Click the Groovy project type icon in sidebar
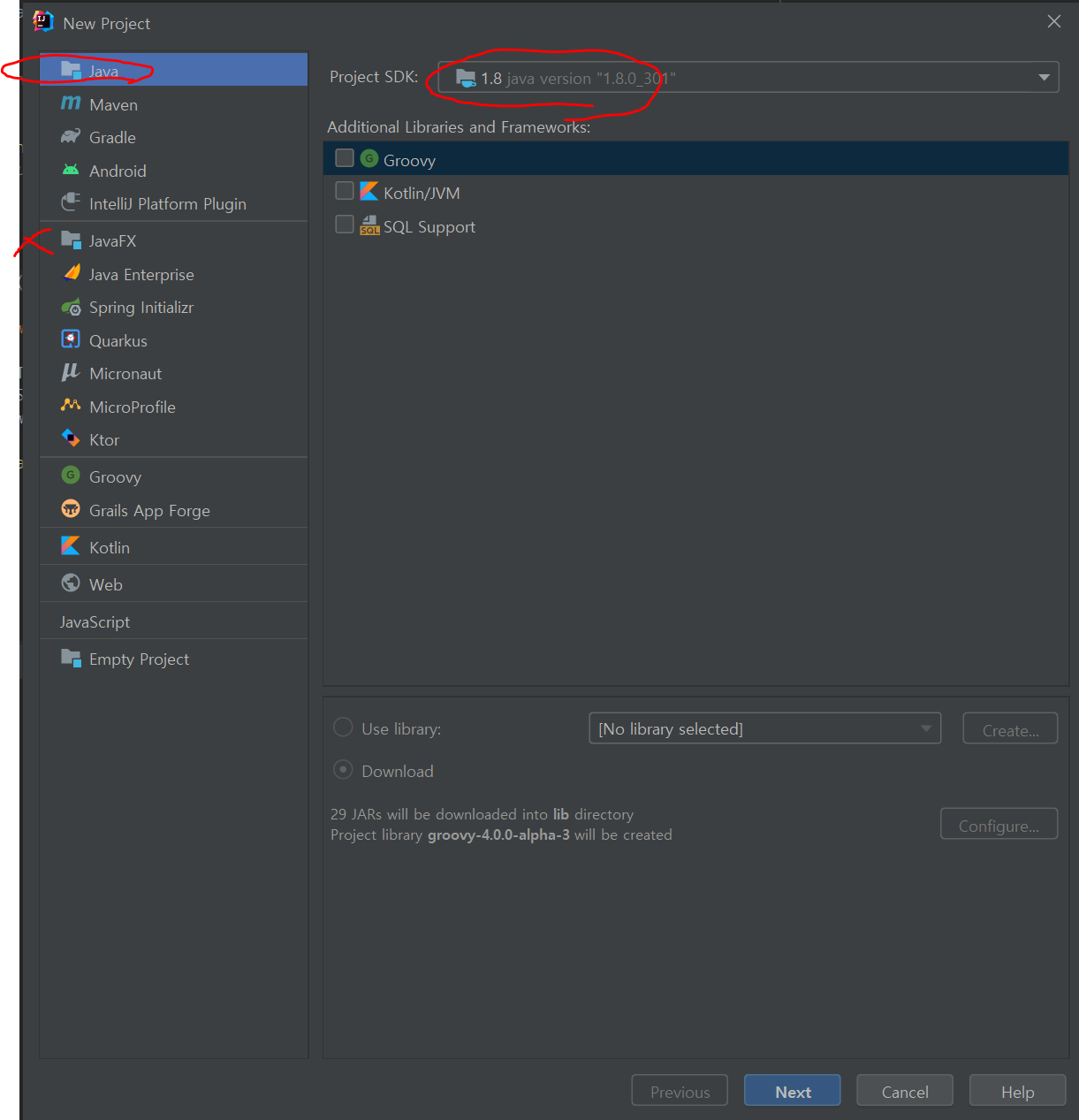 [x=71, y=476]
